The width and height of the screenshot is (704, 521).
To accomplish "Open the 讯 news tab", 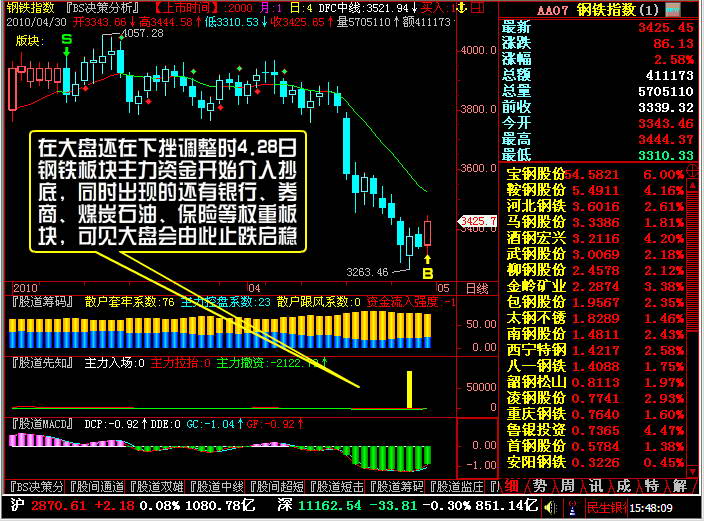I will pos(596,486).
